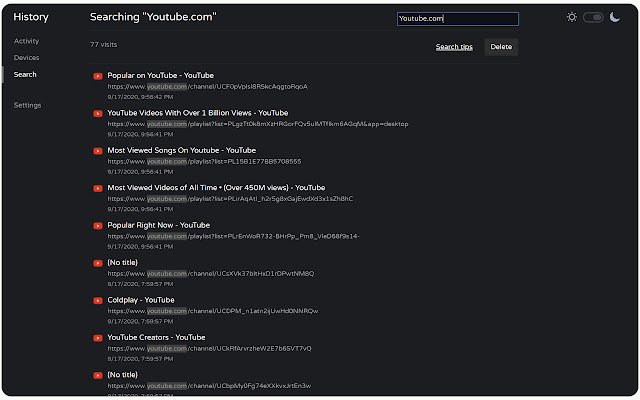Click the YouTube favicon beside Popular on YouTube
The width and height of the screenshot is (640, 400).
click(x=98, y=76)
